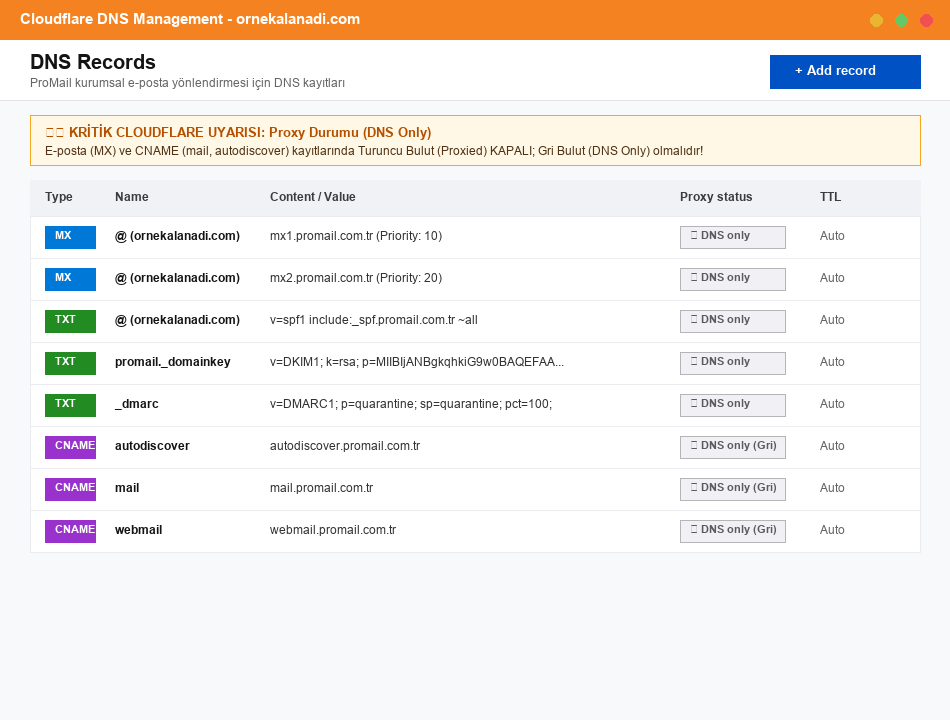Select the v=DMARC1 quarantine policy value

[411, 404]
